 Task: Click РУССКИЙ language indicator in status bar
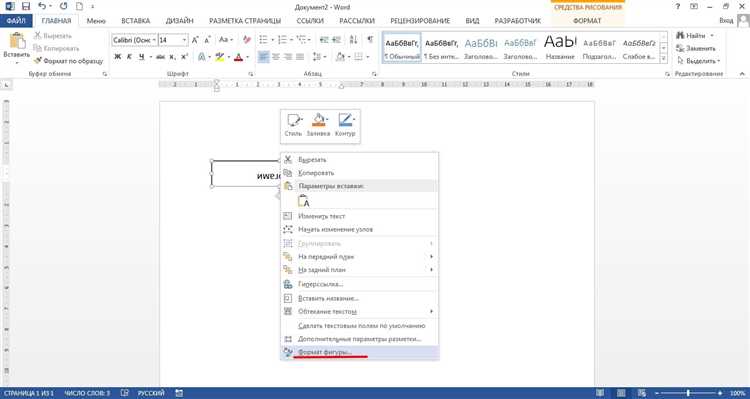(x=151, y=393)
